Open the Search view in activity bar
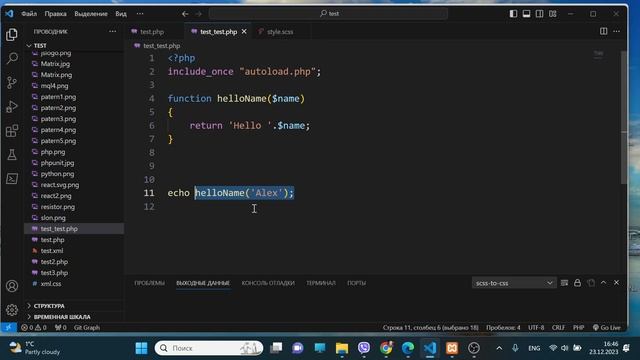 (12, 58)
